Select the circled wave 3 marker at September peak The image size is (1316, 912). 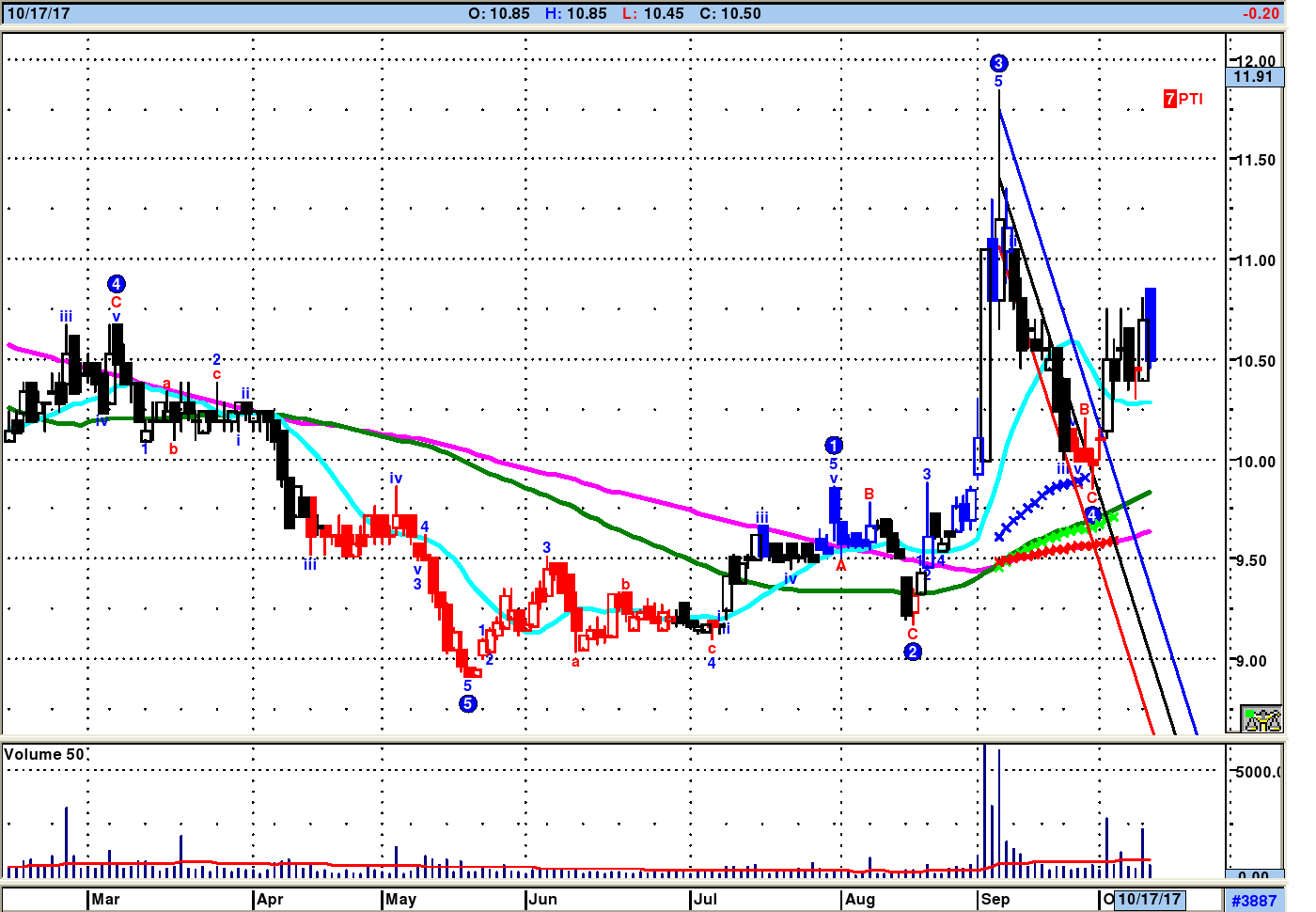click(998, 63)
